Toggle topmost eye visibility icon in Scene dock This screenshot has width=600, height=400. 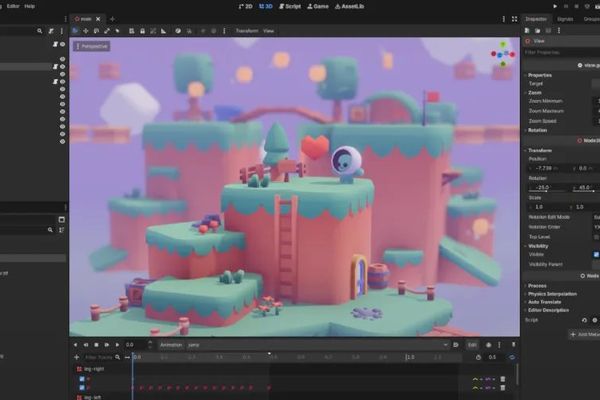62,44
